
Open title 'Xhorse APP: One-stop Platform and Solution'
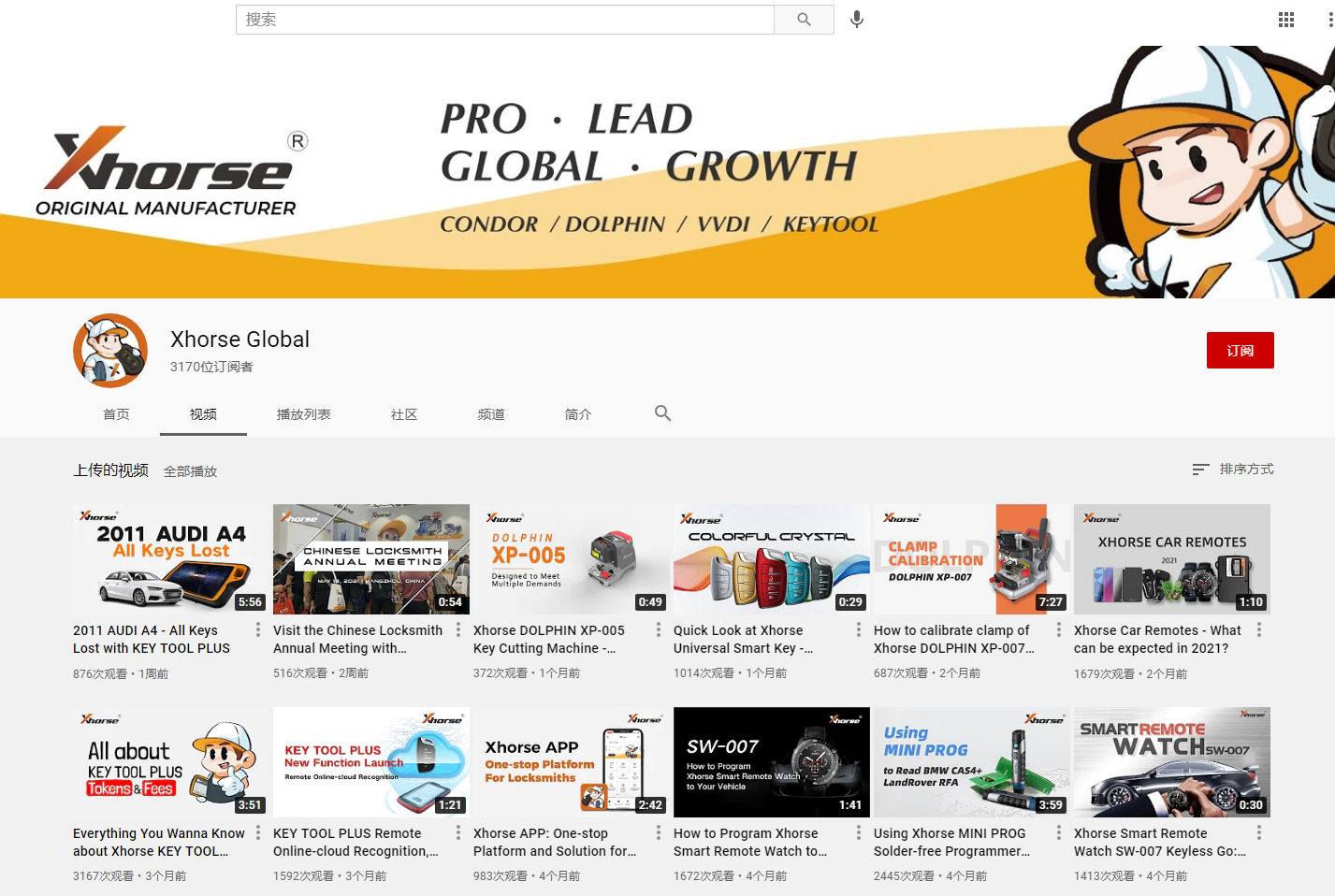coord(555,842)
